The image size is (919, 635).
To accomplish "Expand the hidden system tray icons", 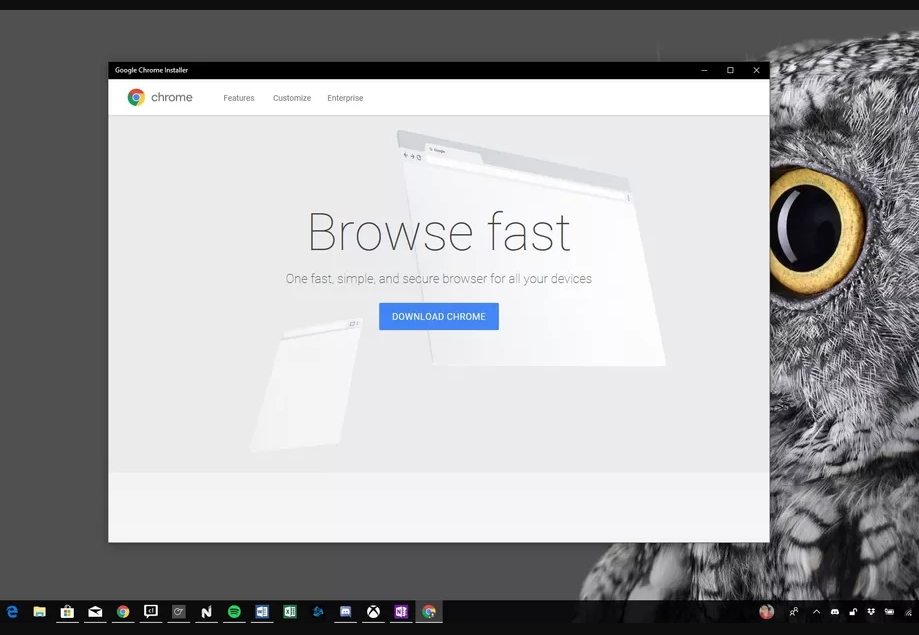I will [x=816, y=612].
